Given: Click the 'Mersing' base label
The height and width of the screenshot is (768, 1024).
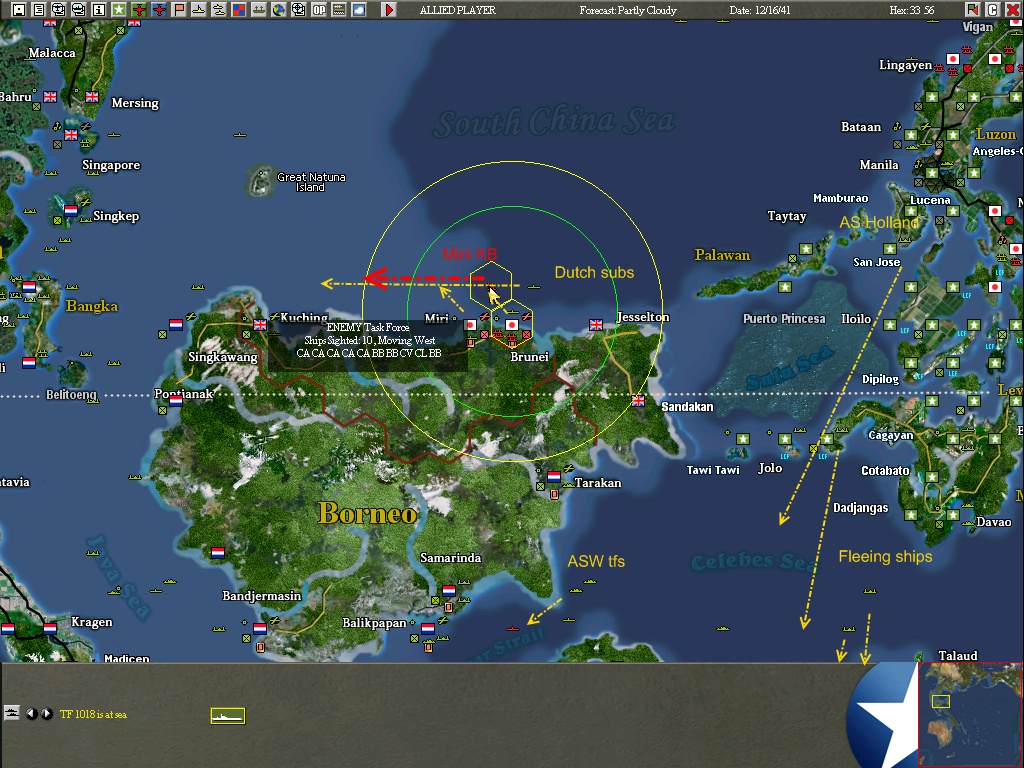Looking at the screenshot, I should [x=135, y=103].
